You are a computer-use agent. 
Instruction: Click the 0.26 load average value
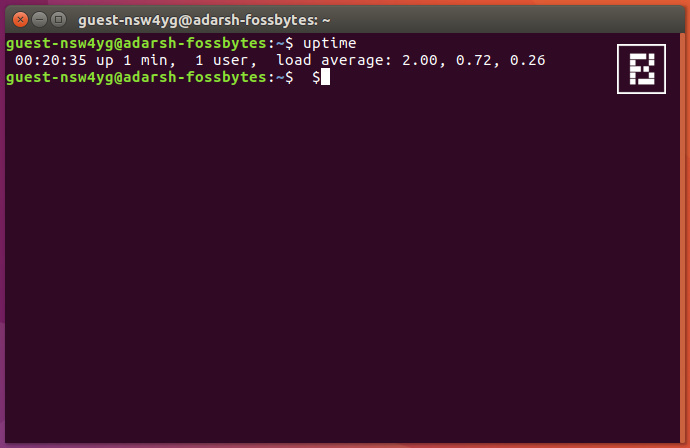click(x=527, y=60)
